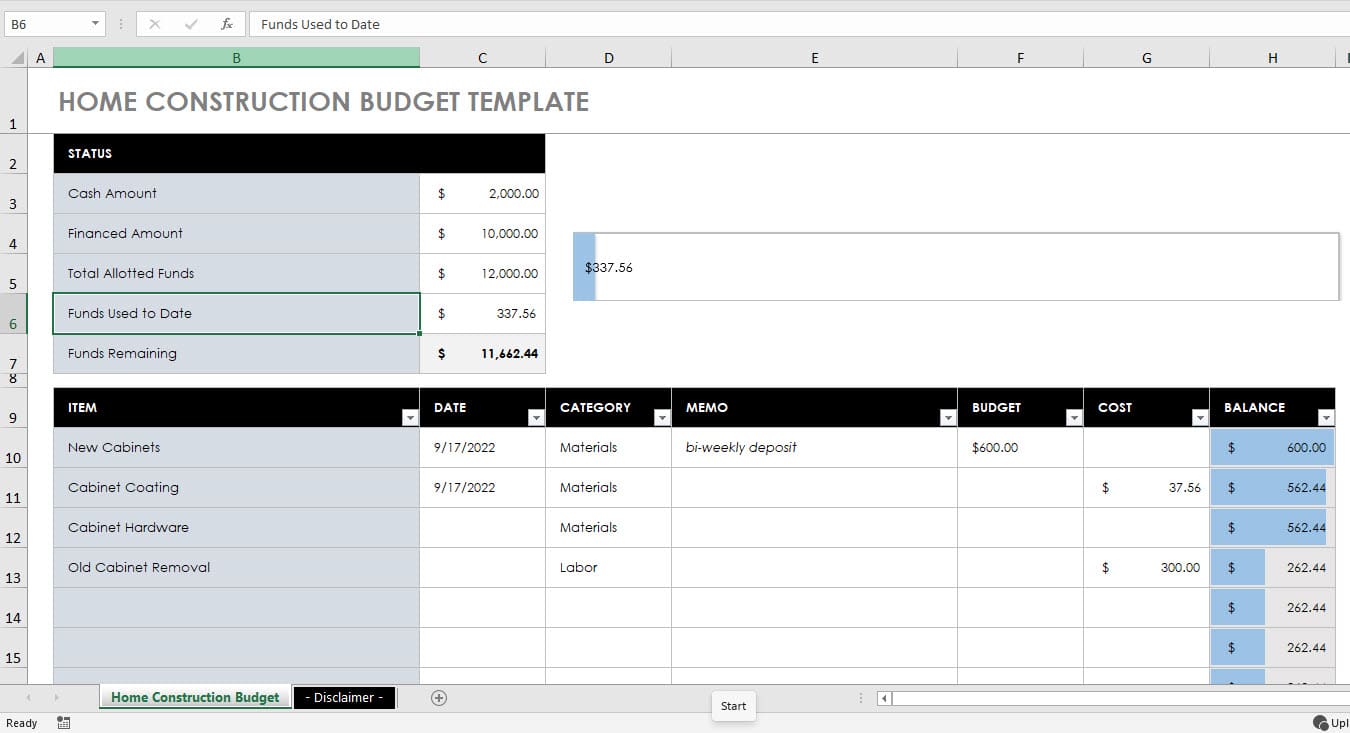Screen dimensions: 1350x733
Task: Click the next sheet navigation arrow
Action: click(56, 697)
